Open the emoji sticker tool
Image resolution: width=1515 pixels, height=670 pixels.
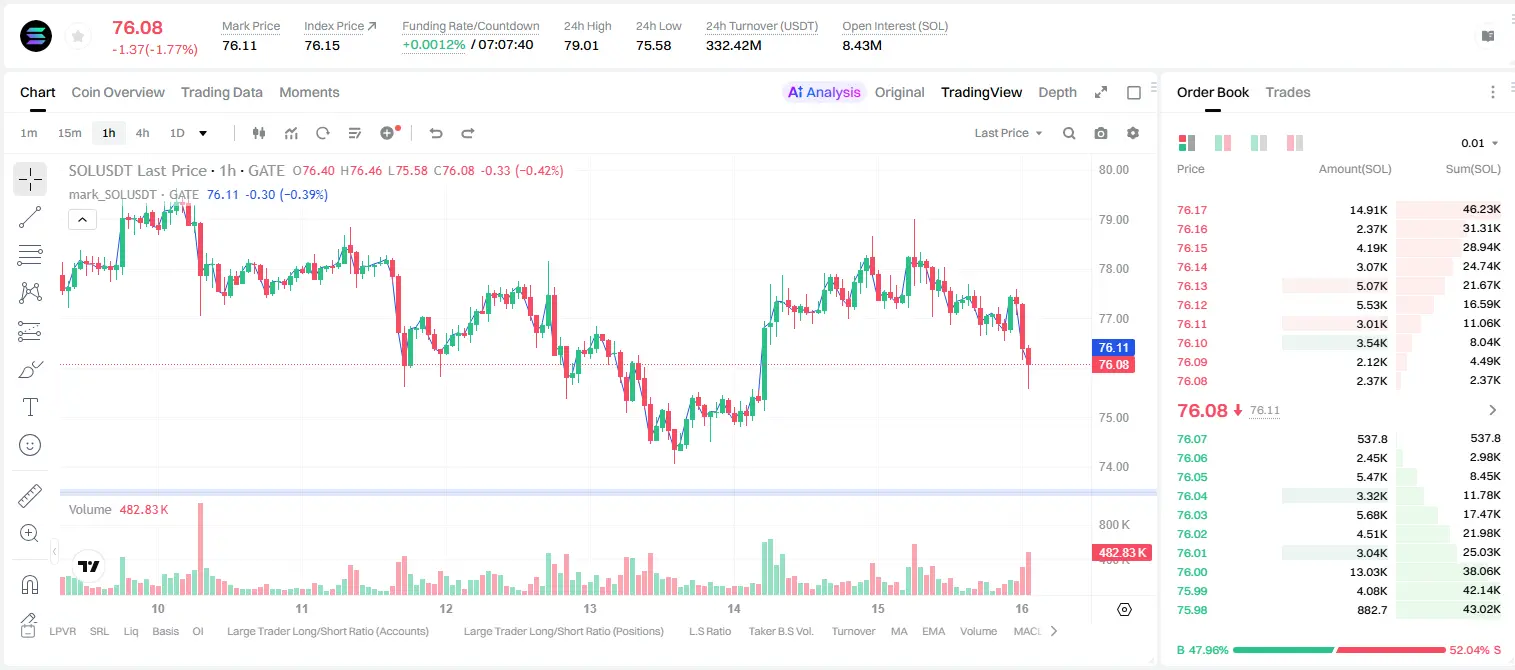tap(30, 445)
